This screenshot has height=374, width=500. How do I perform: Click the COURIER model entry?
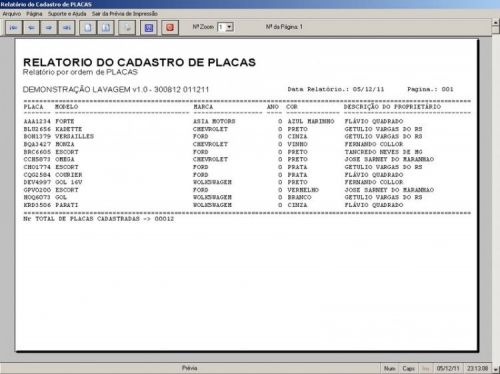(x=69, y=175)
